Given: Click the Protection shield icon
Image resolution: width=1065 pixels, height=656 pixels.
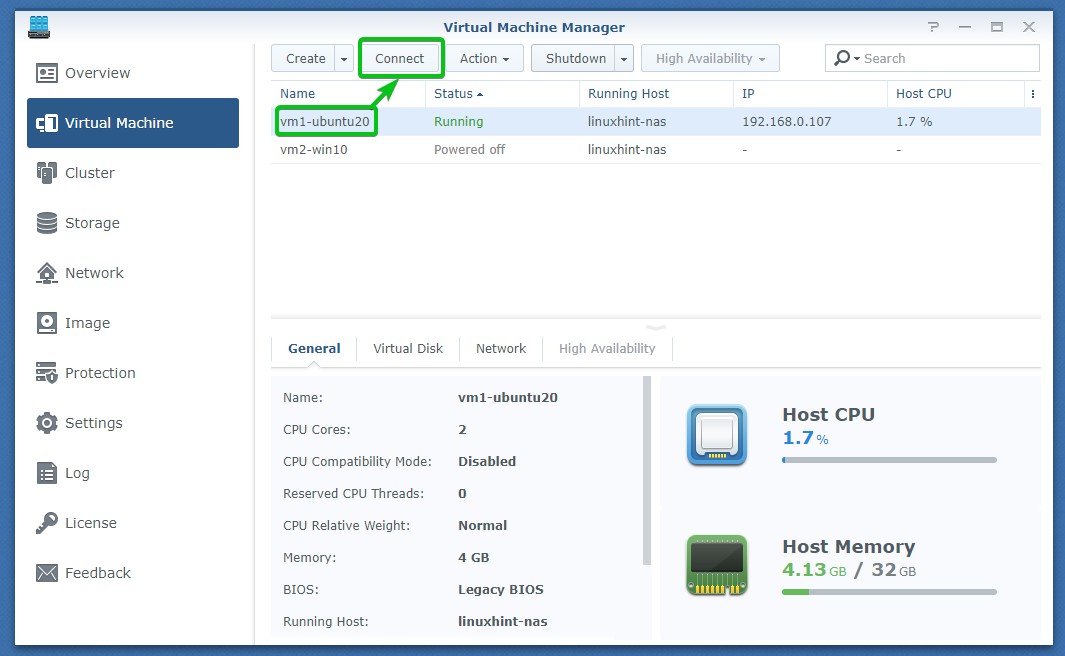Looking at the screenshot, I should (x=47, y=373).
